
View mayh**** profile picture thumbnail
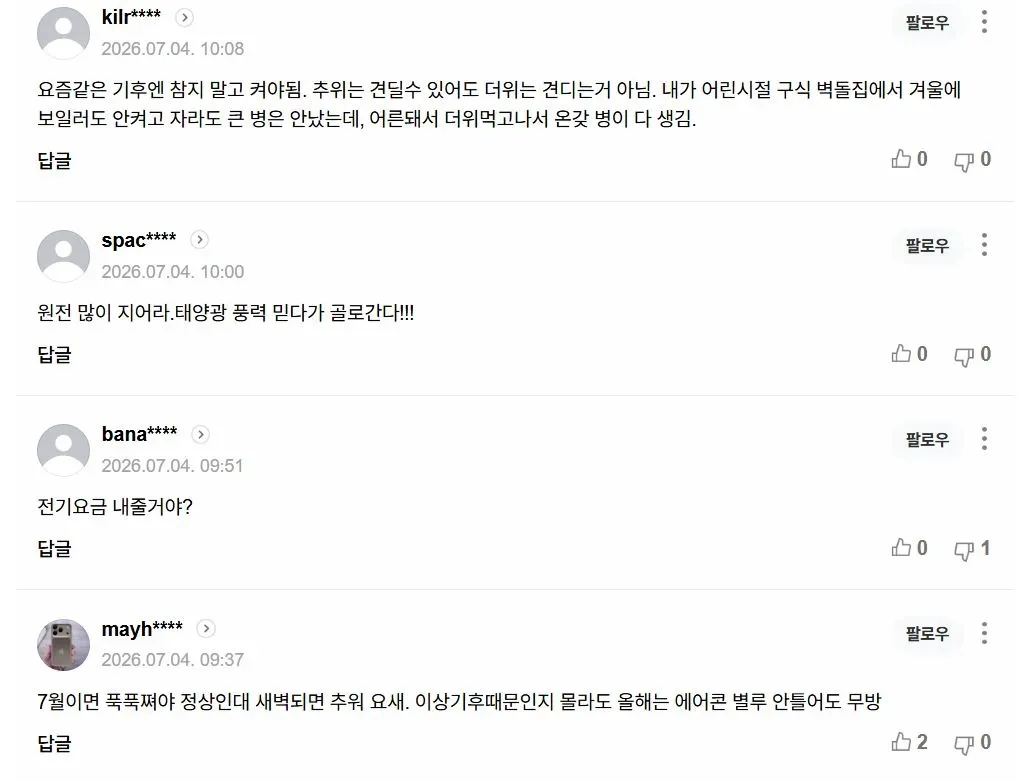pos(63,645)
